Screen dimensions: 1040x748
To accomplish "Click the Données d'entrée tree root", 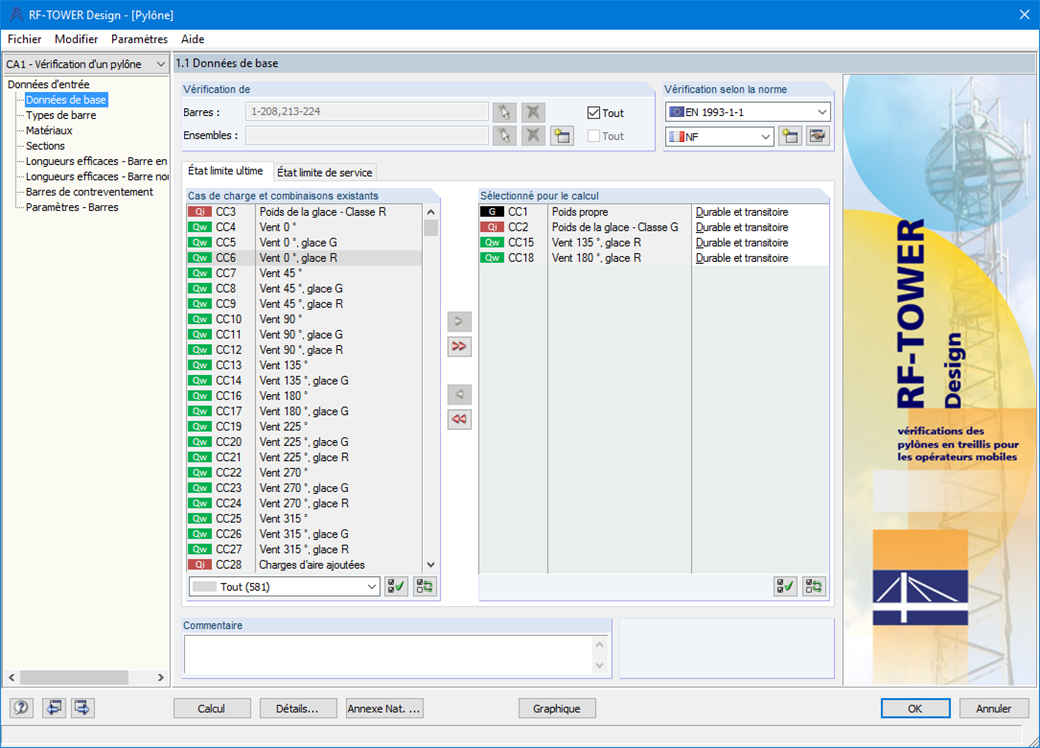I will point(48,84).
